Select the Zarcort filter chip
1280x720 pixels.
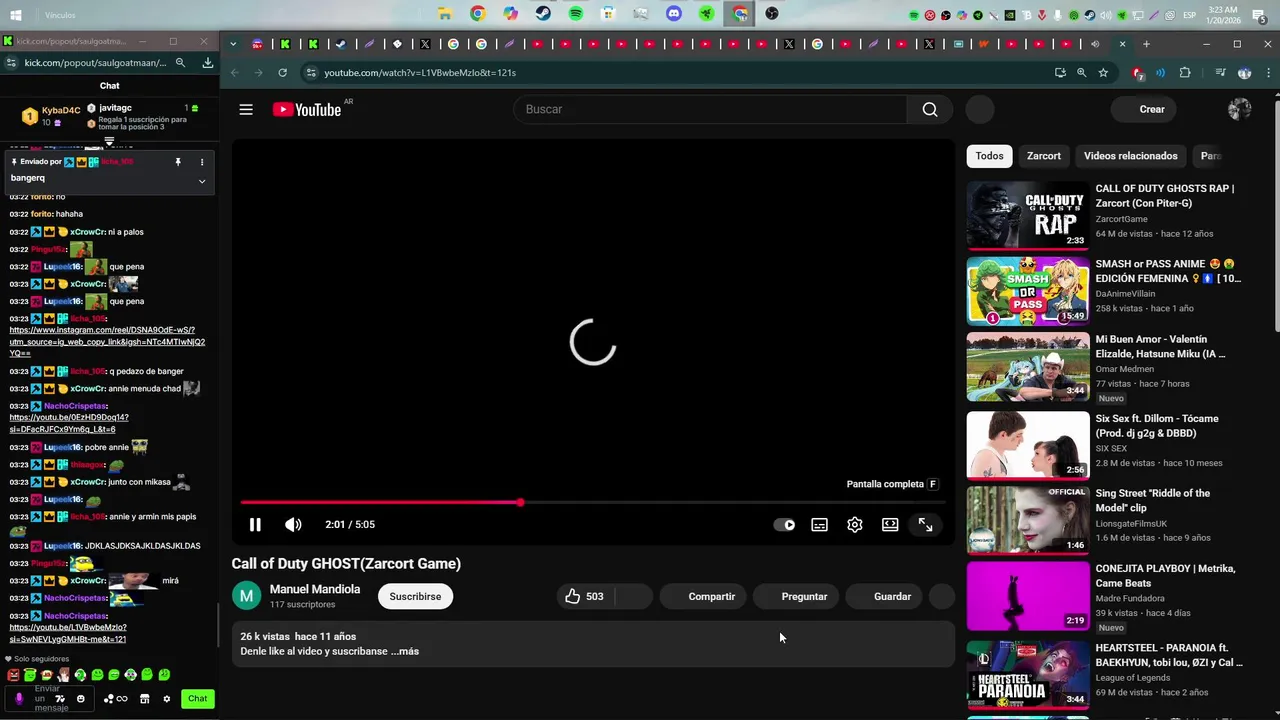click(x=1043, y=156)
